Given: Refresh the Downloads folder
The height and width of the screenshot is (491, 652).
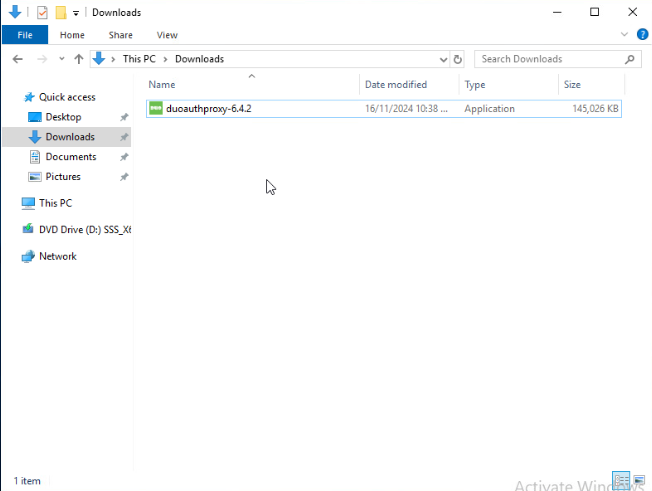Looking at the screenshot, I should [x=457, y=59].
